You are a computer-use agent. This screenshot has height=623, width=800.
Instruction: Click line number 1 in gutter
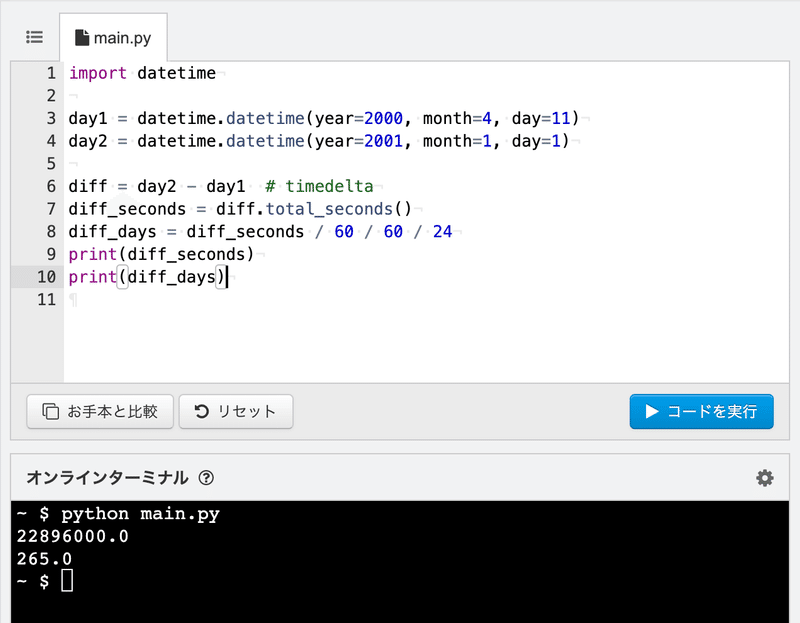pyautogui.click(x=51, y=73)
